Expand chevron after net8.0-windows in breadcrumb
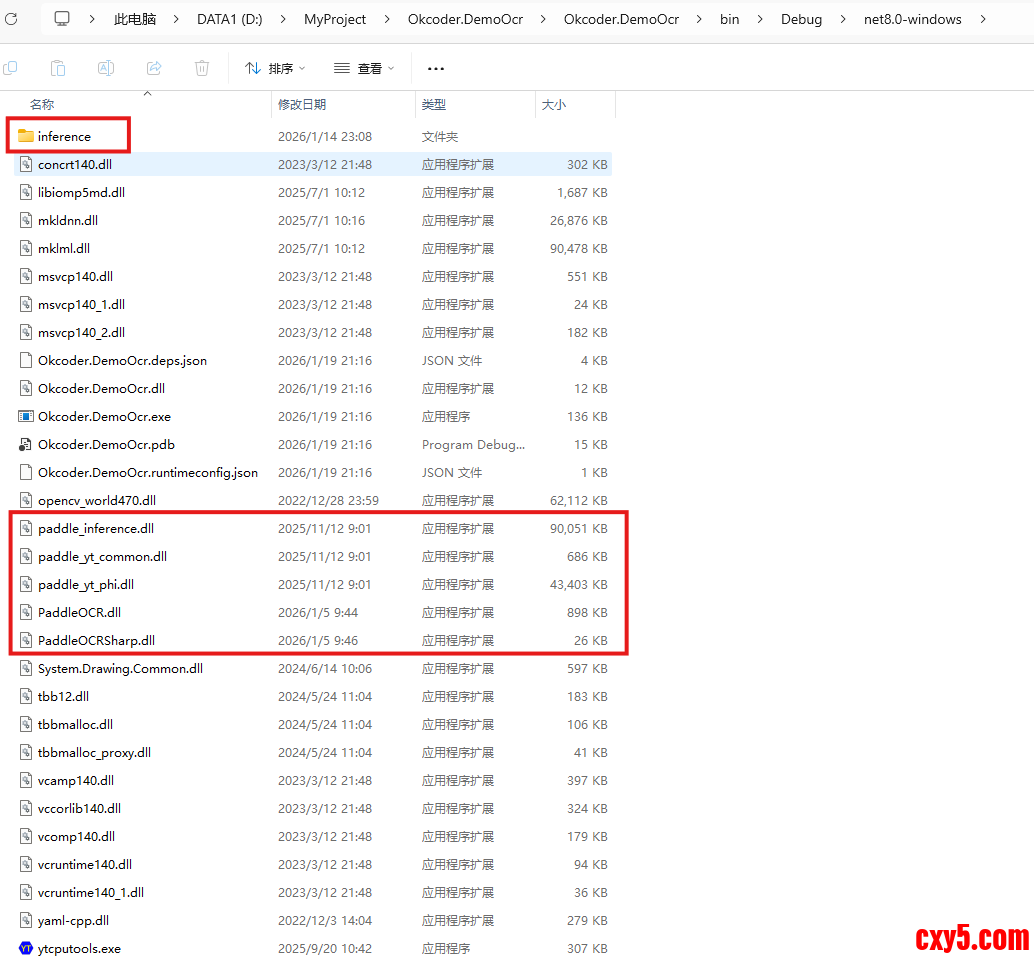 [x=983, y=19]
